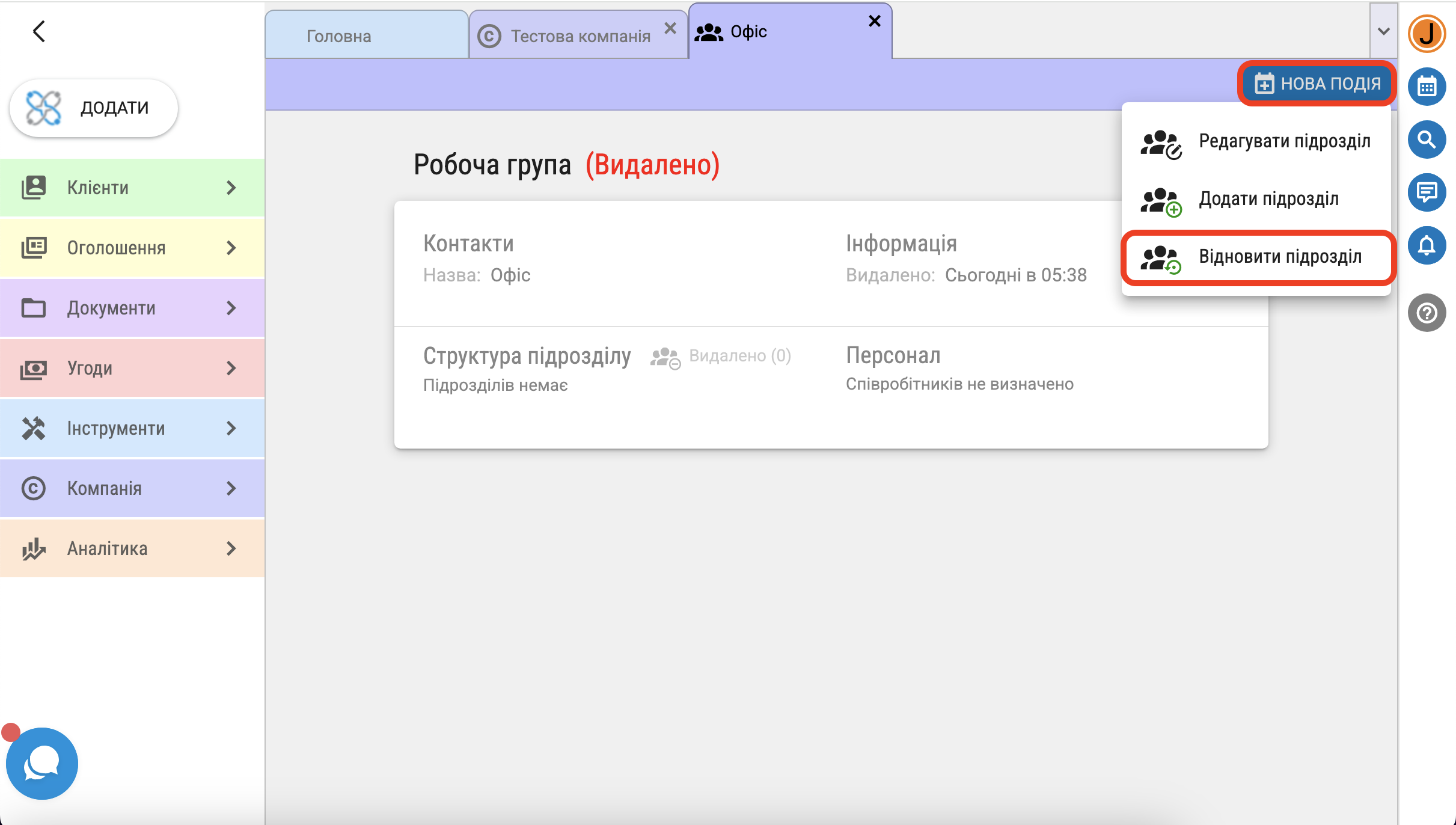Select Відновити підрозділ menu item
Screen dimensions: 1456x825
1258,257
